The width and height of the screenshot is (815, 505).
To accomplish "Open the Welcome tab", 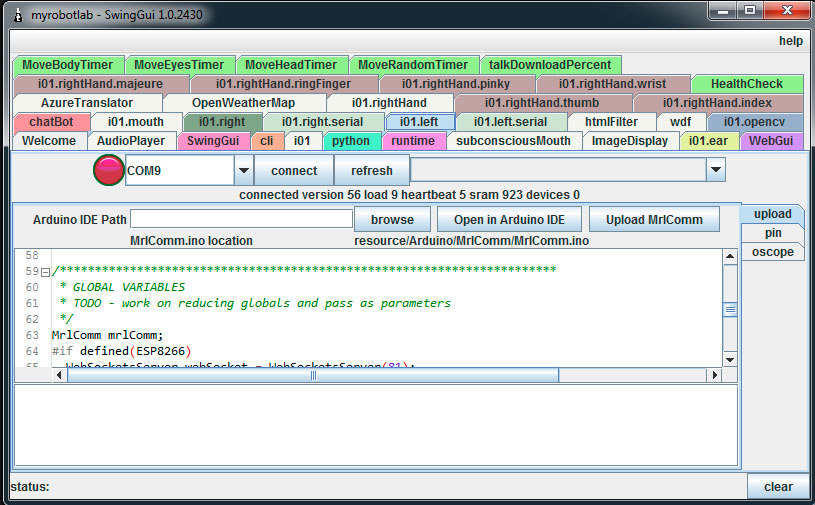I will click(49, 141).
